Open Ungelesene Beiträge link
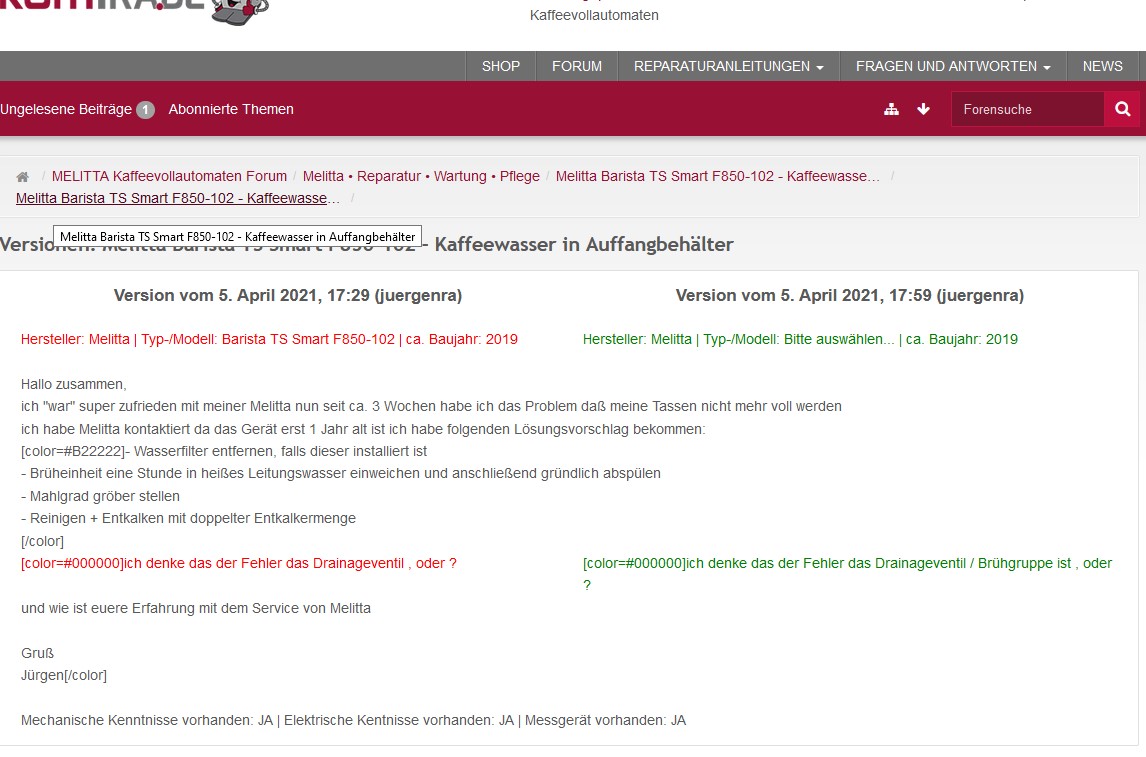Image resolution: width=1146 pixels, height=757 pixels. click(66, 110)
